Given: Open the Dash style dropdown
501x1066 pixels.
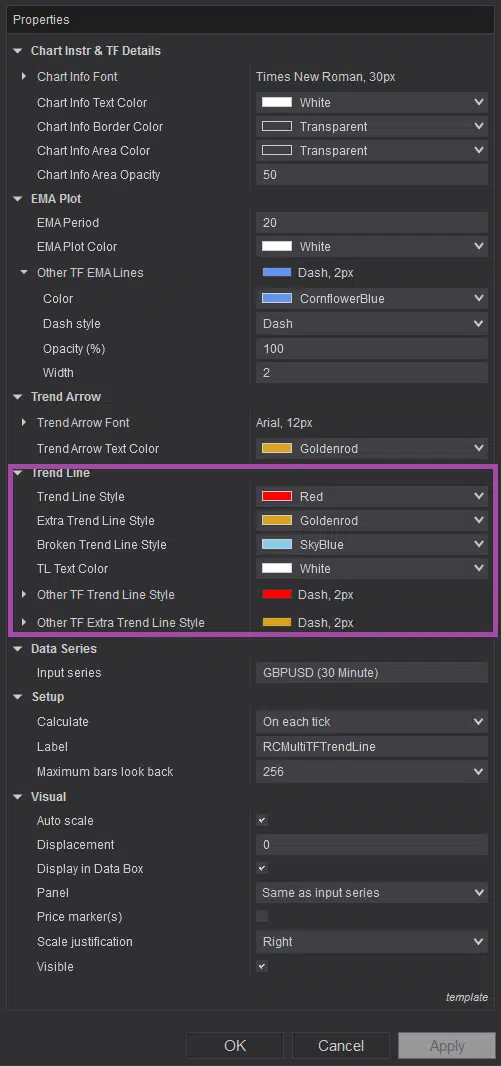Looking at the screenshot, I should (372, 324).
